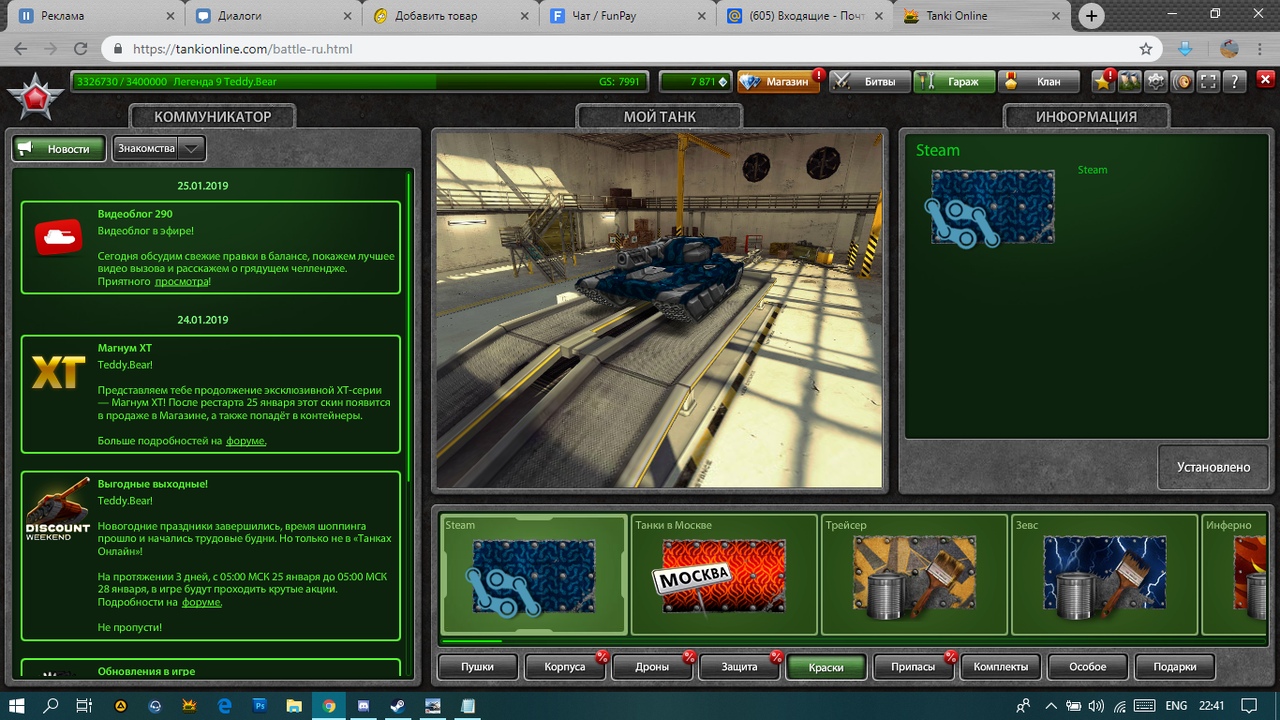The image size is (1280, 720).
Task: Select the Новости news button
Action: (x=59, y=148)
